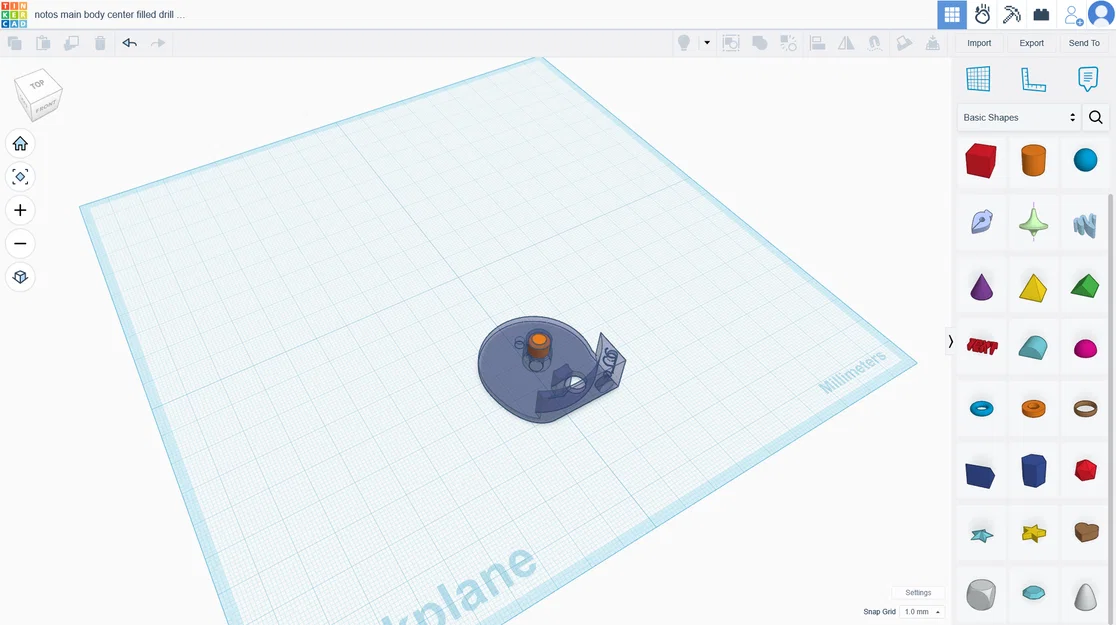Open the Basic Shapes dropdown
The image size is (1116, 625).
[x=1018, y=117]
